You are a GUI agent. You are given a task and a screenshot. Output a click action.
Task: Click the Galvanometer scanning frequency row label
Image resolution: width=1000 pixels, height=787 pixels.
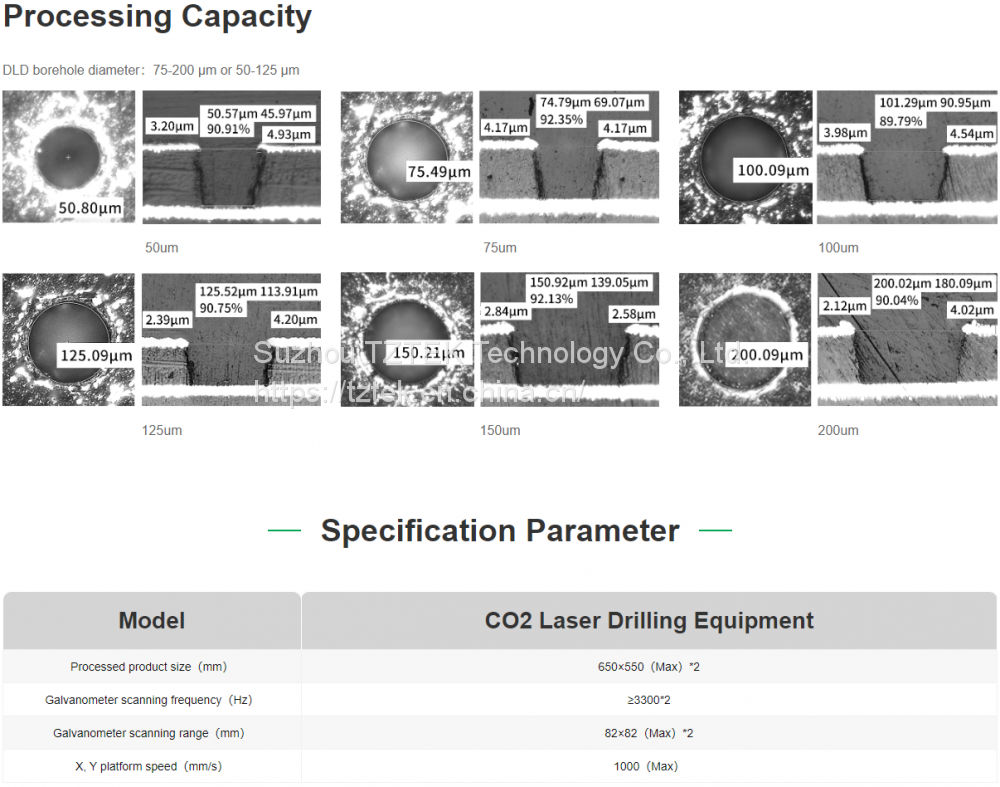[148, 700]
